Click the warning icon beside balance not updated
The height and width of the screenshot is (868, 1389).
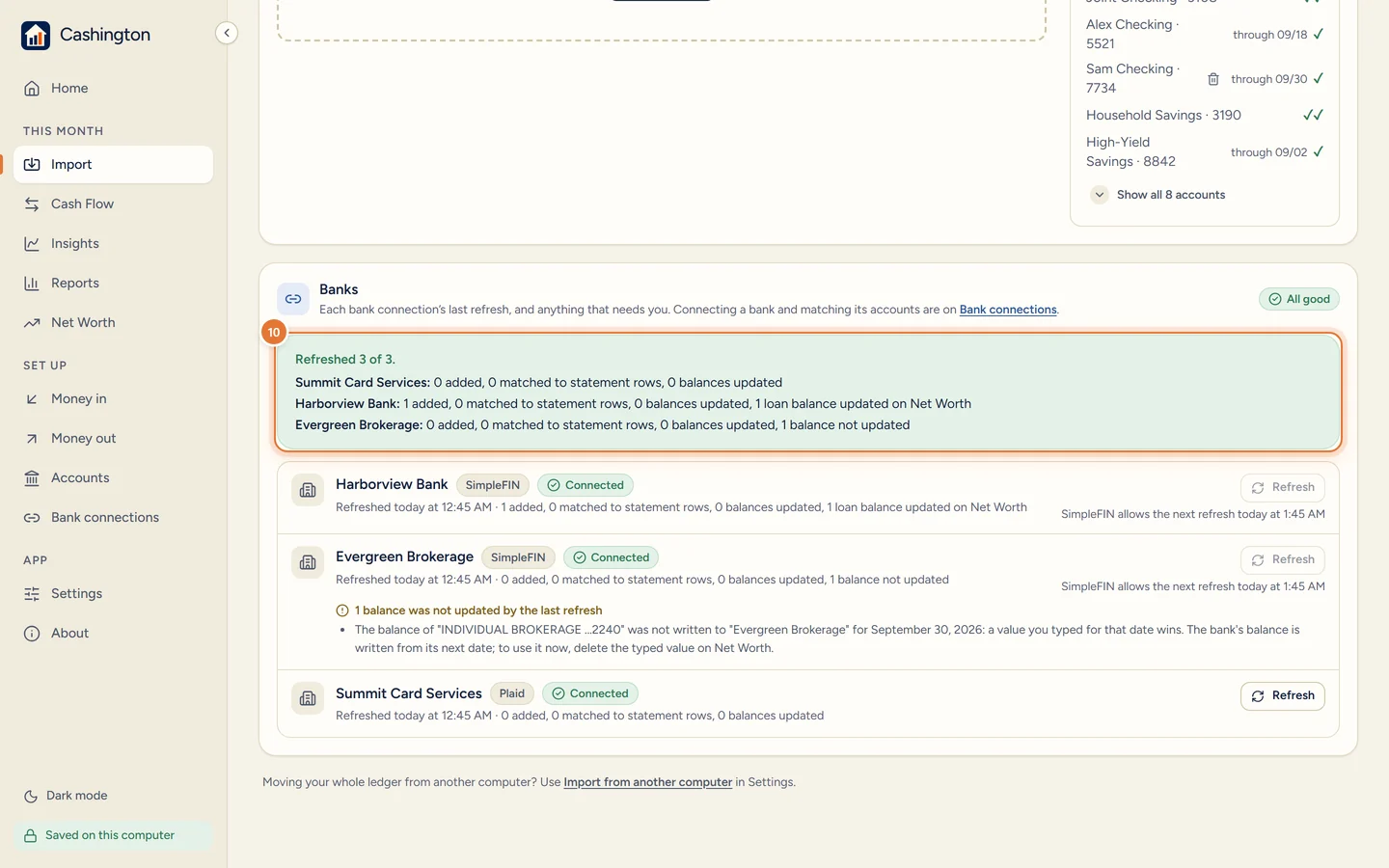click(x=342, y=610)
